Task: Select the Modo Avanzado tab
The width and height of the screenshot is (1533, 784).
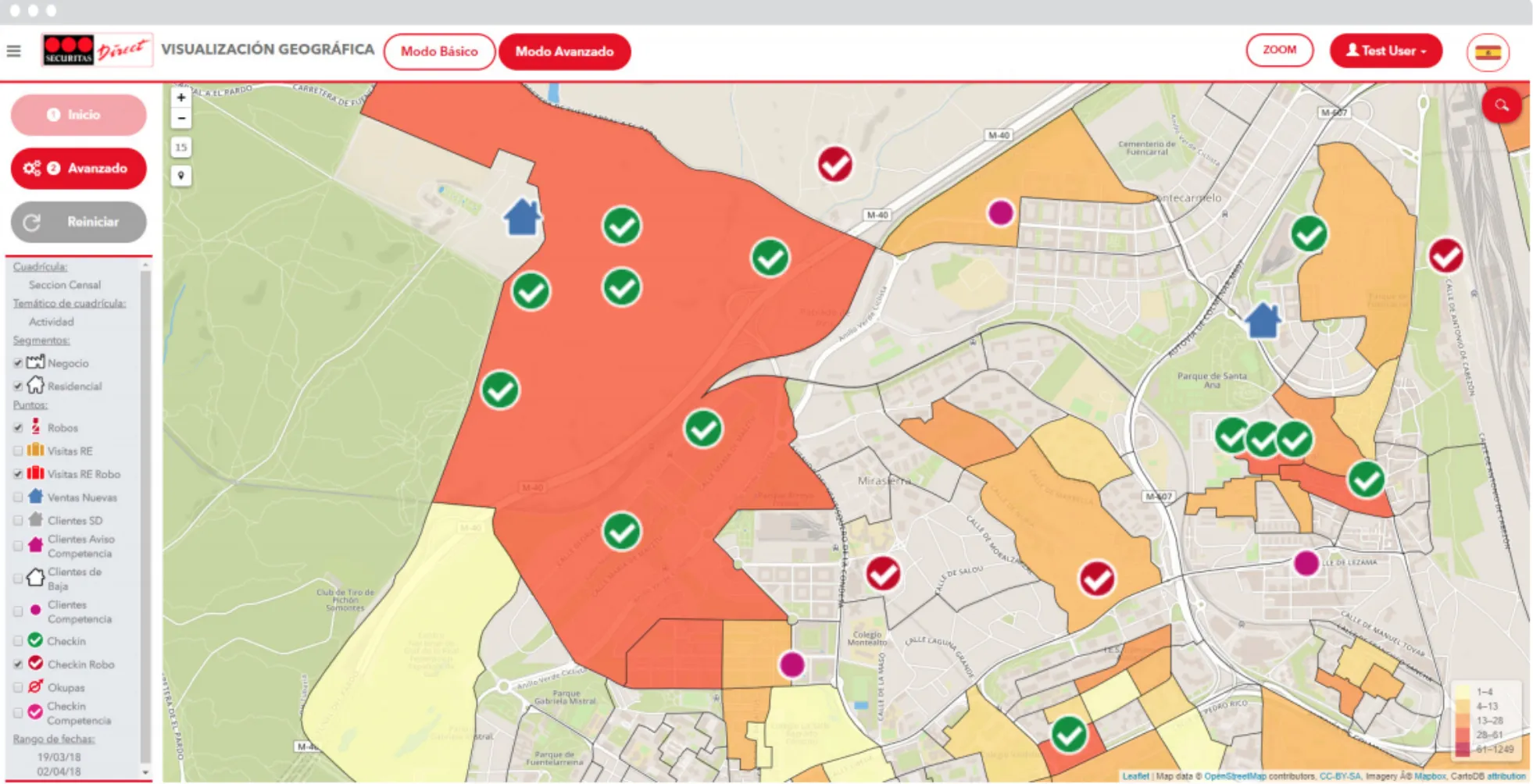Action: click(565, 52)
